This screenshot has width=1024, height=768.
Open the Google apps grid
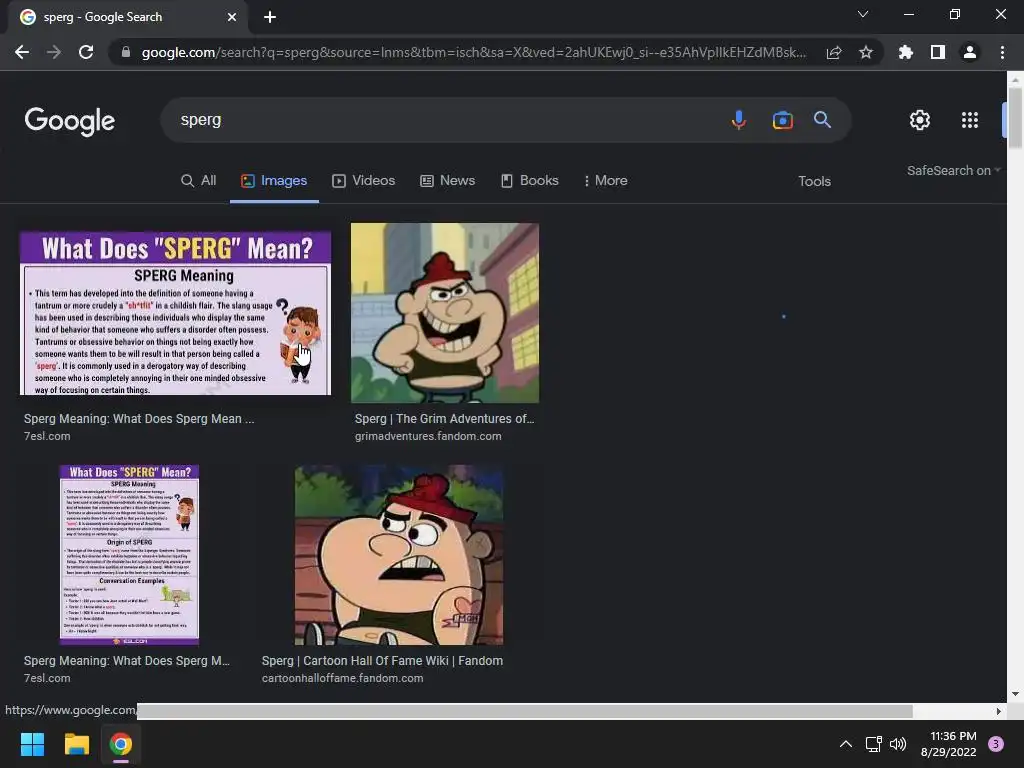(x=970, y=120)
